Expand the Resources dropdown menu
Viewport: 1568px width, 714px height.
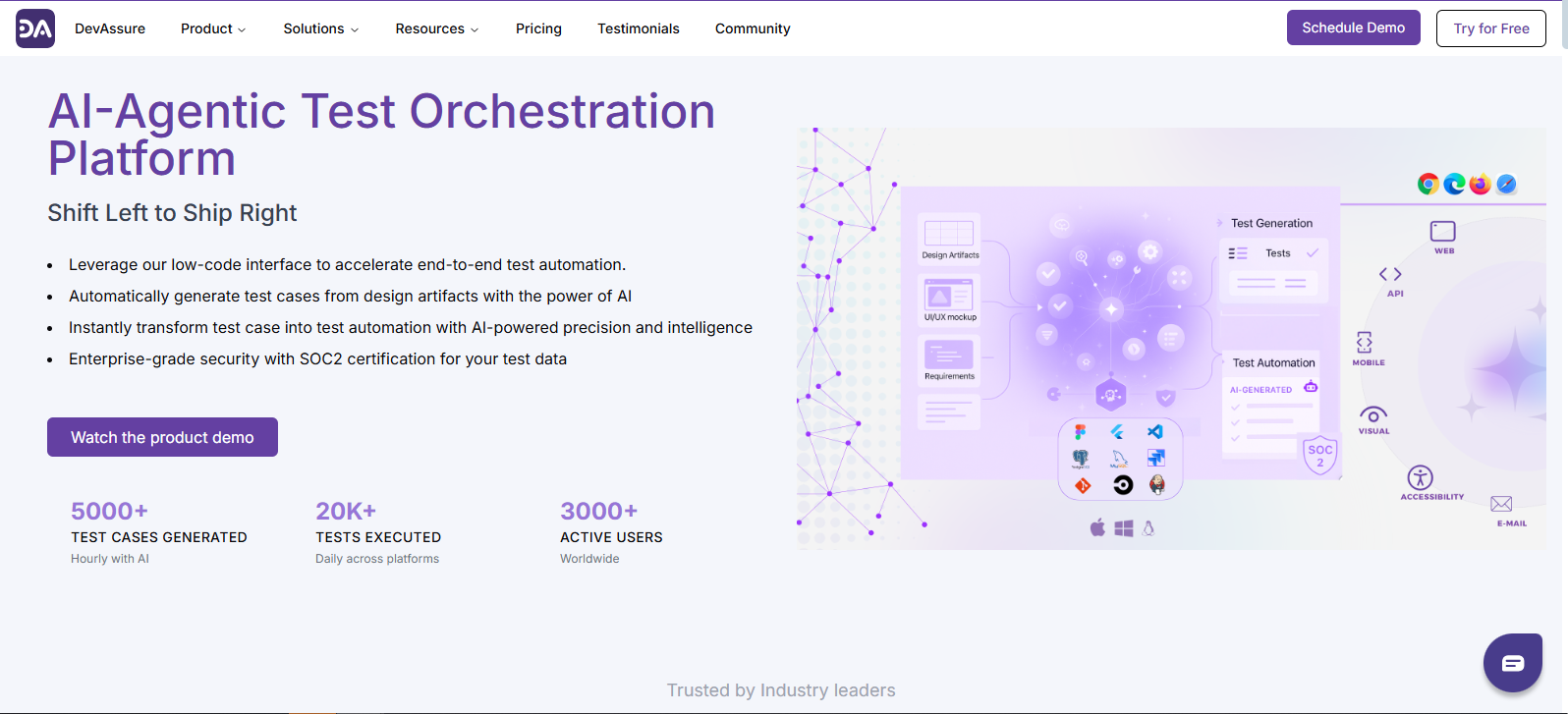tap(437, 28)
